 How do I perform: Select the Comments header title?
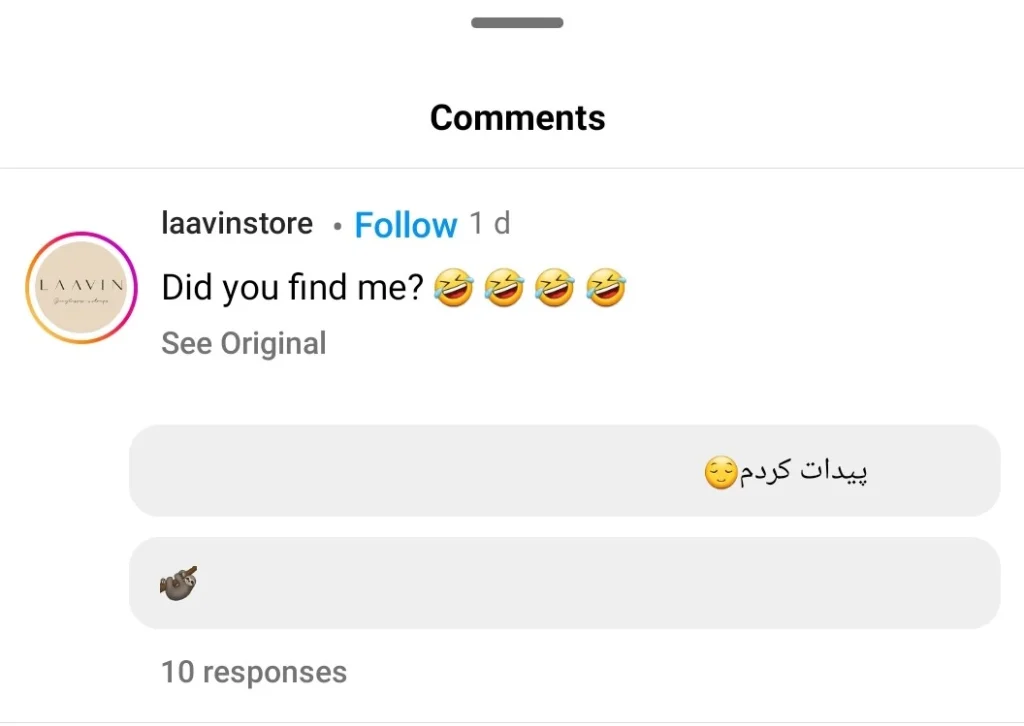[x=517, y=117]
